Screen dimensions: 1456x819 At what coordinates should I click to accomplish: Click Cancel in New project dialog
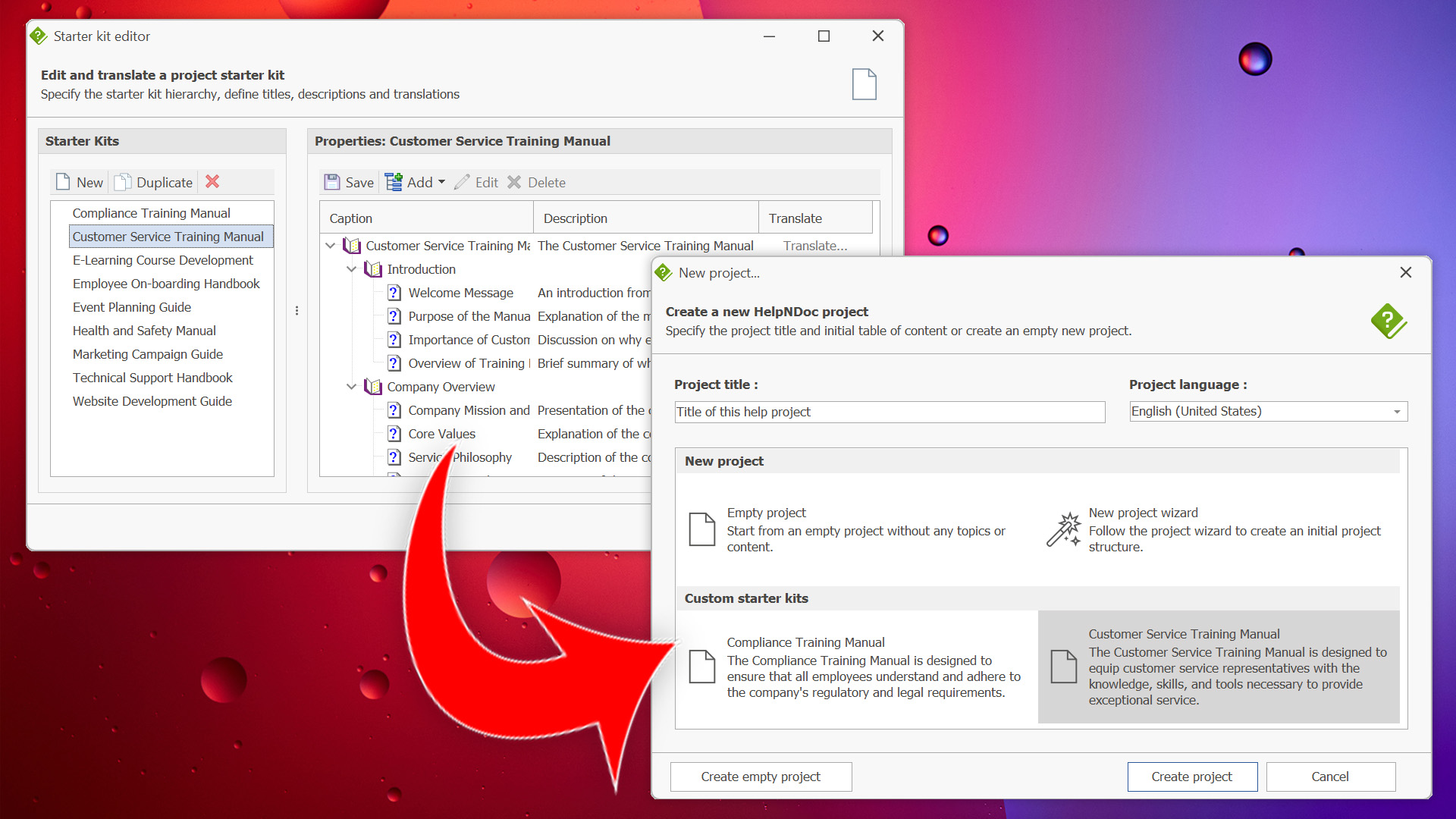click(1330, 777)
